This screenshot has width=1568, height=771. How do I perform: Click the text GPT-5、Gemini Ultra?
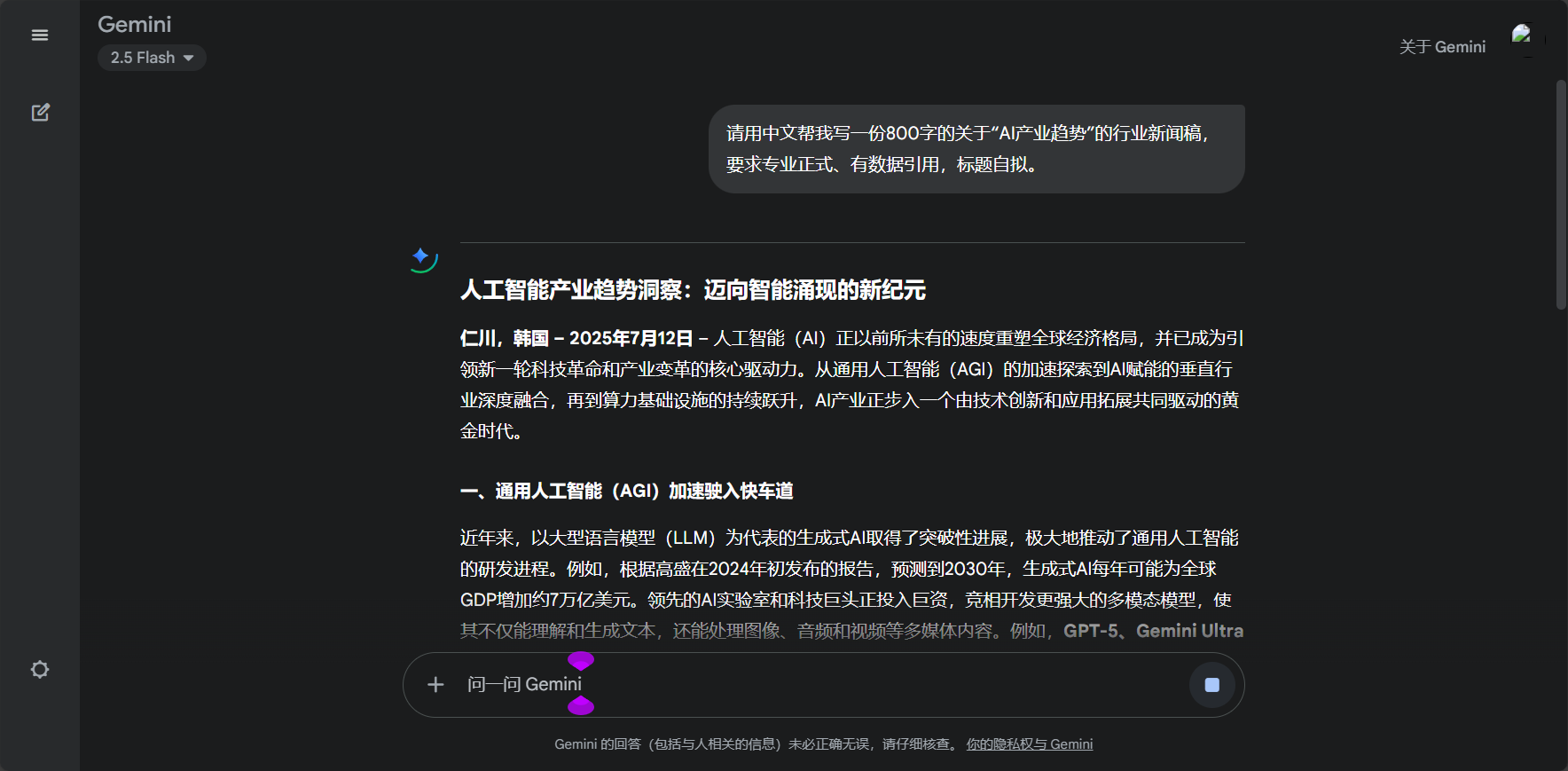click(x=1153, y=631)
